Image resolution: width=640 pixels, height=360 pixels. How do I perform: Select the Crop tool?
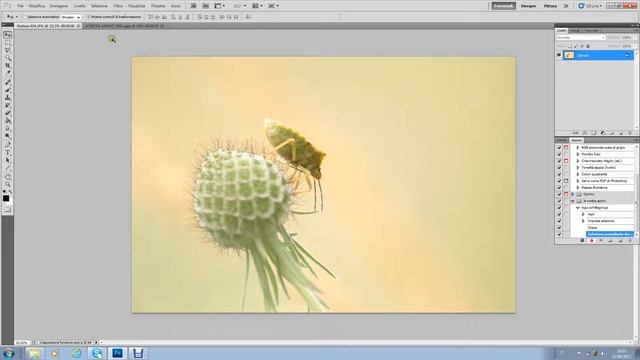7,66
